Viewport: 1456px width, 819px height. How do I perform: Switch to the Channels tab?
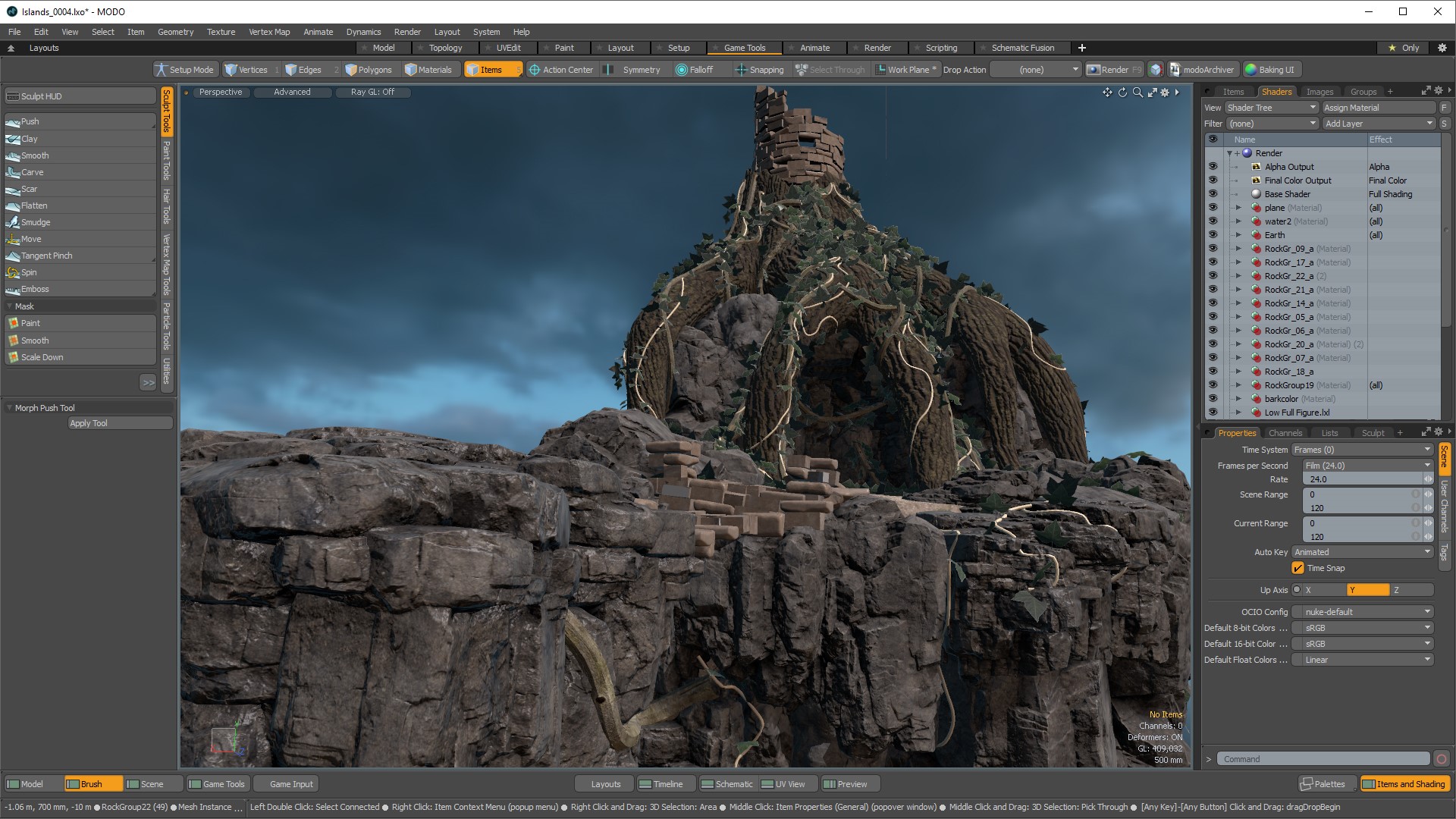point(1285,433)
